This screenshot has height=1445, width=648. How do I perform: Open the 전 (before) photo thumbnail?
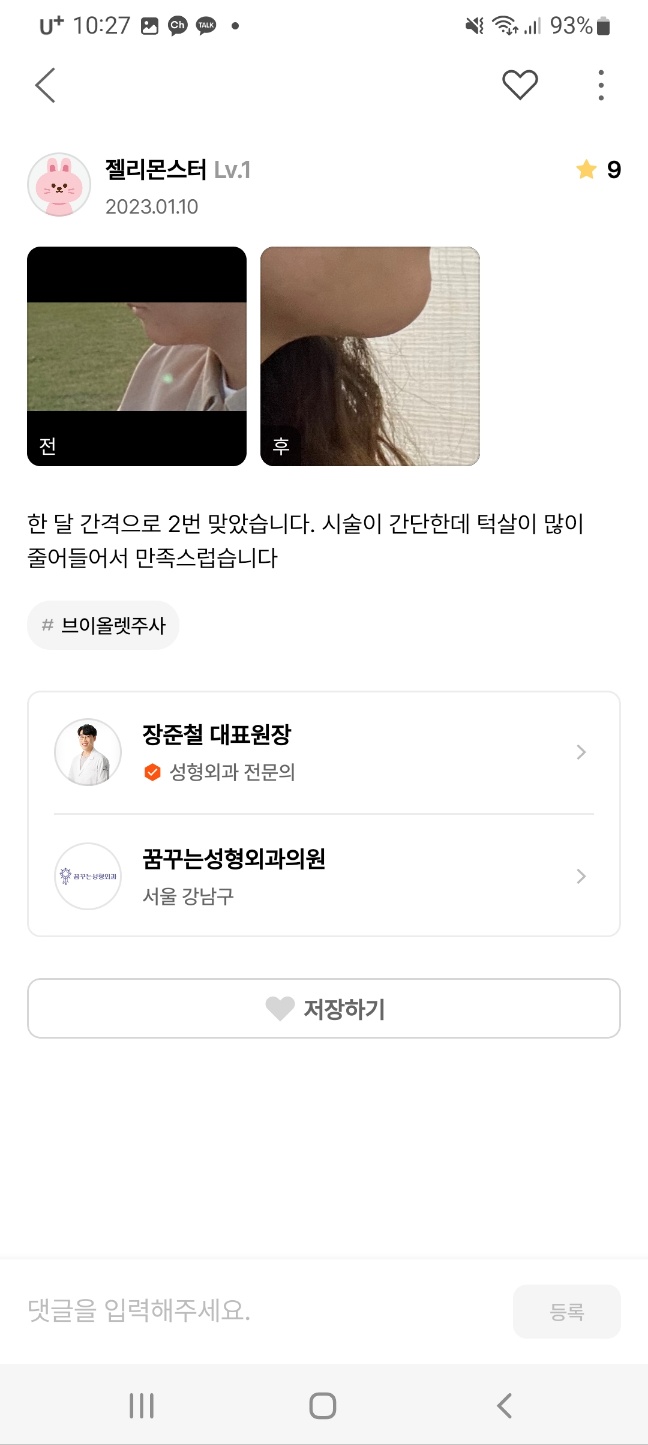pyautogui.click(x=137, y=356)
